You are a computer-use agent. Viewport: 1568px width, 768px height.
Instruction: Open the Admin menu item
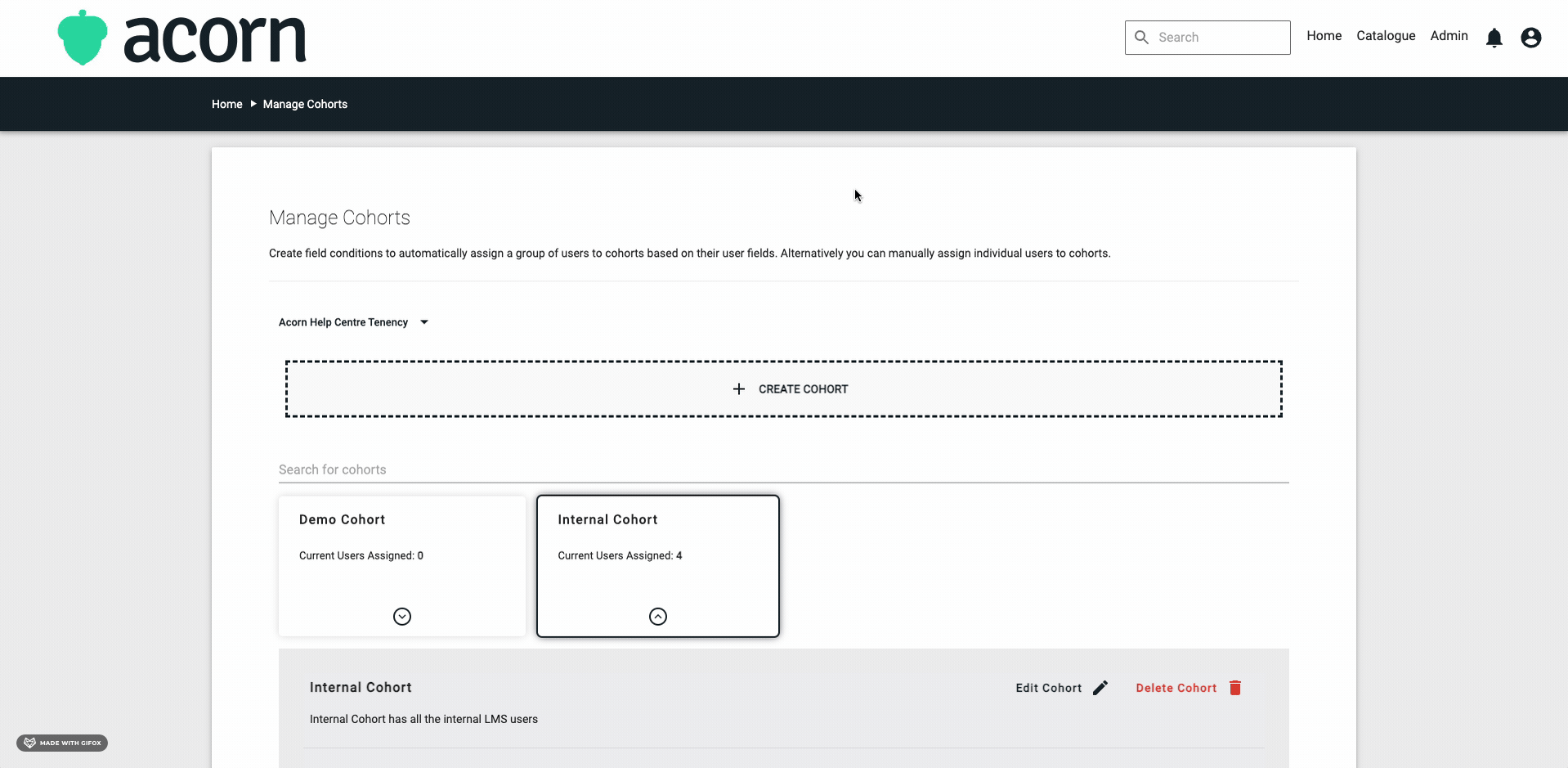[1449, 36]
